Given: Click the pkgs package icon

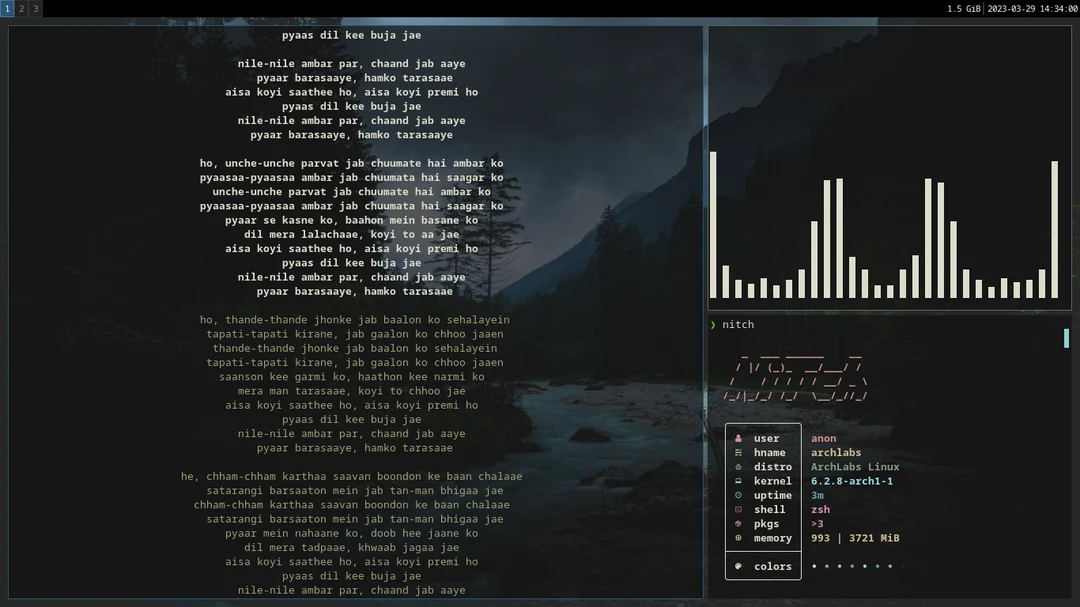Looking at the screenshot, I should click(738, 523).
